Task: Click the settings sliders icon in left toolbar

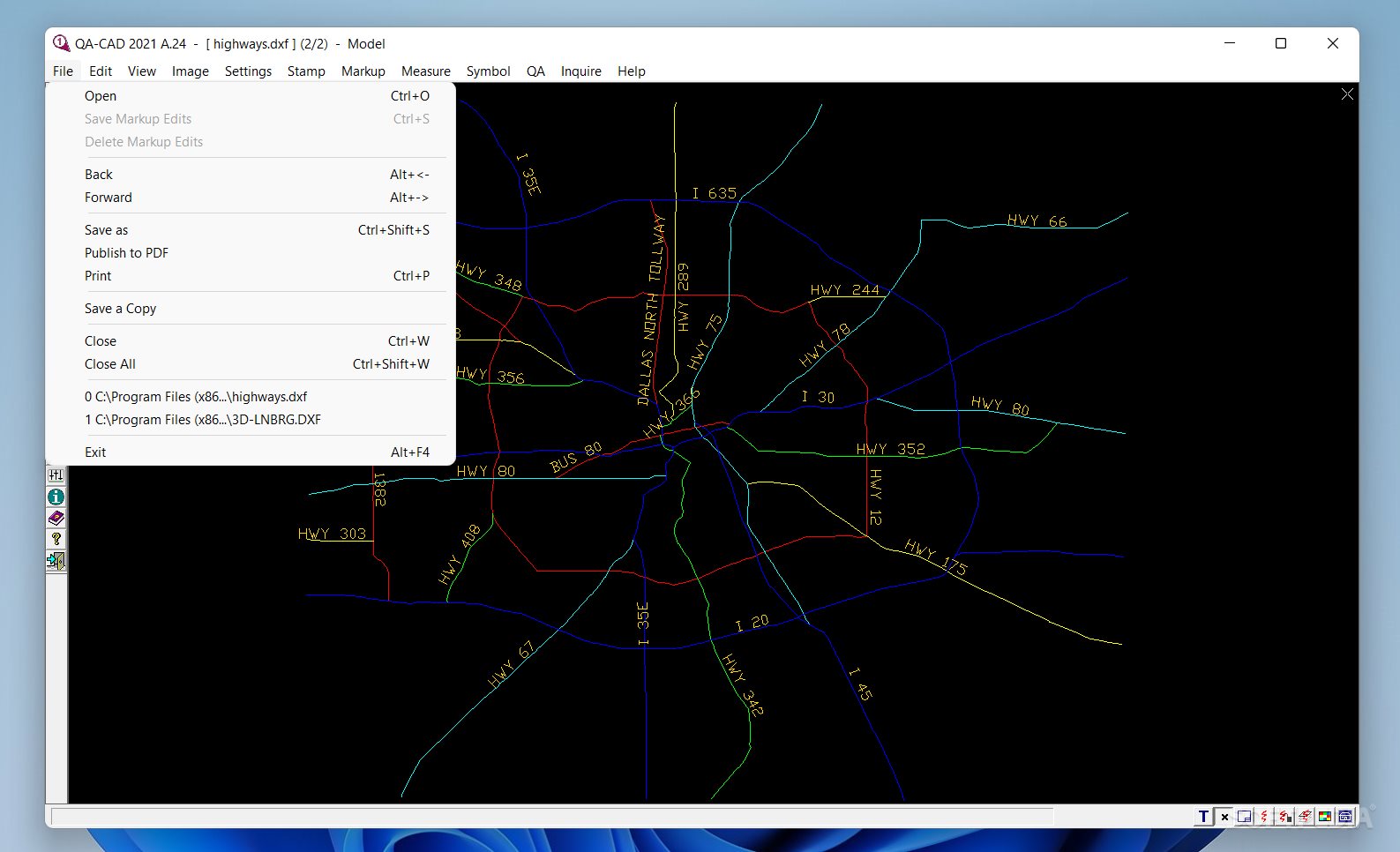Action: click(x=56, y=475)
